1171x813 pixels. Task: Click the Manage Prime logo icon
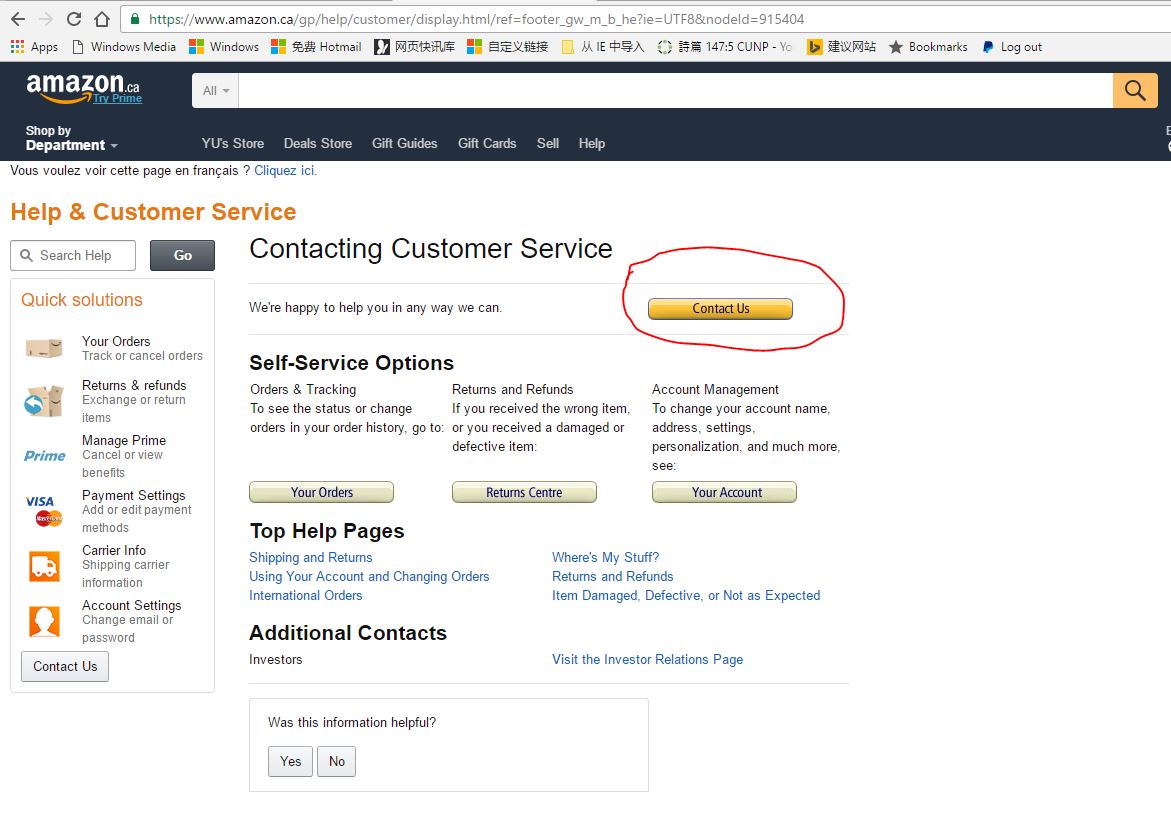pyautogui.click(x=45, y=455)
